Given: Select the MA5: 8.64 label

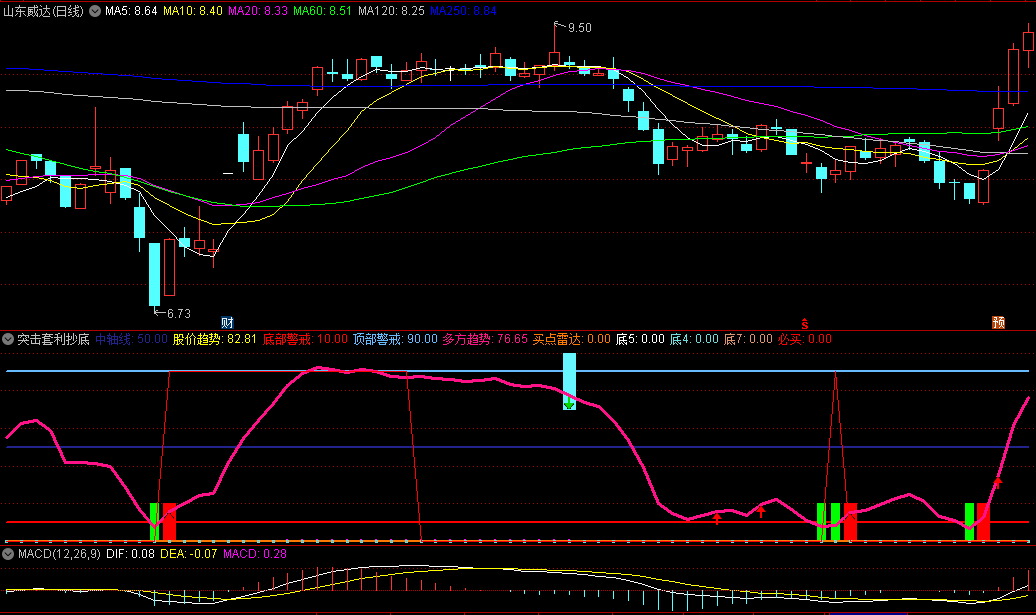Looking at the screenshot, I should click(x=131, y=11).
